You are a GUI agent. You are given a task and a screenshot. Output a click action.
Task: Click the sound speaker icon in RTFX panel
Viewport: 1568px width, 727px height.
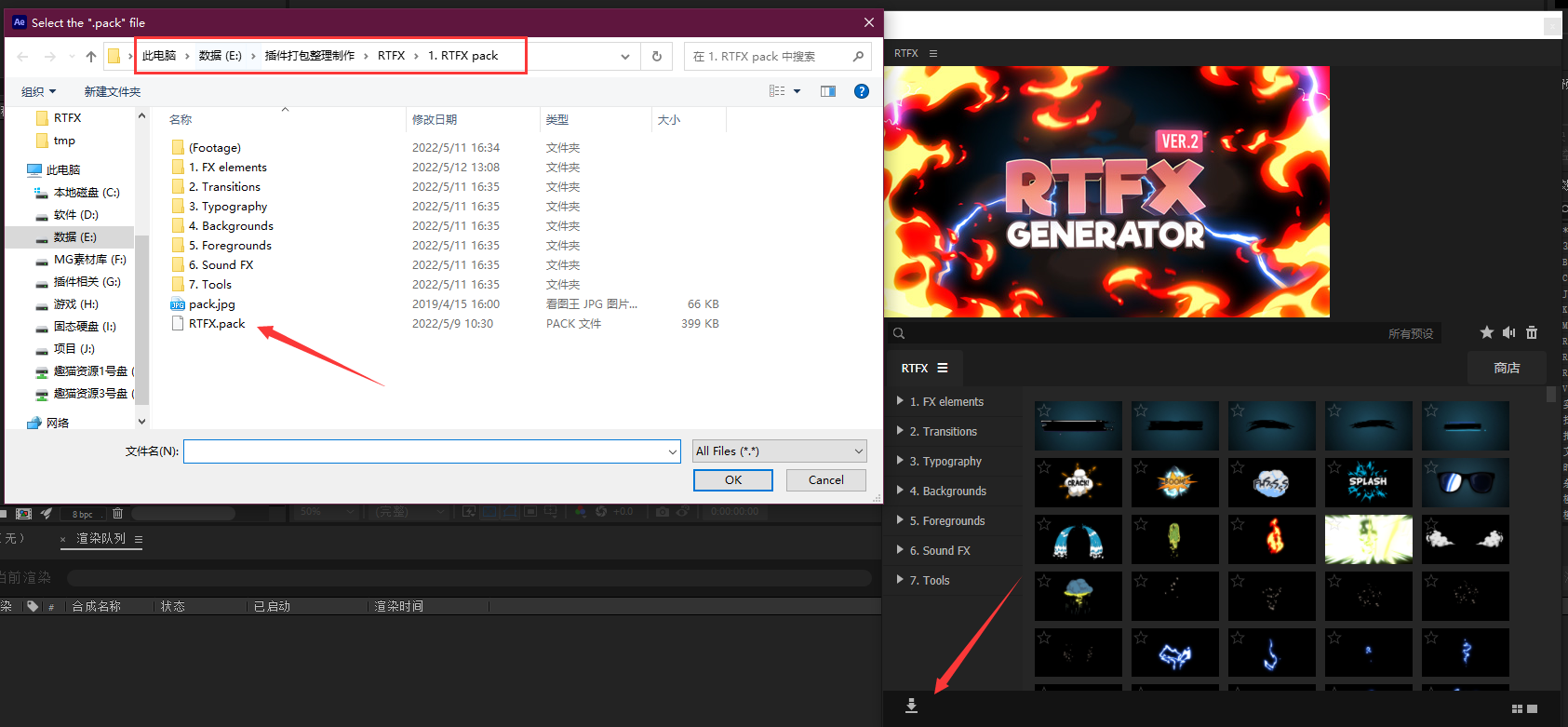[x=1508, y=332]
